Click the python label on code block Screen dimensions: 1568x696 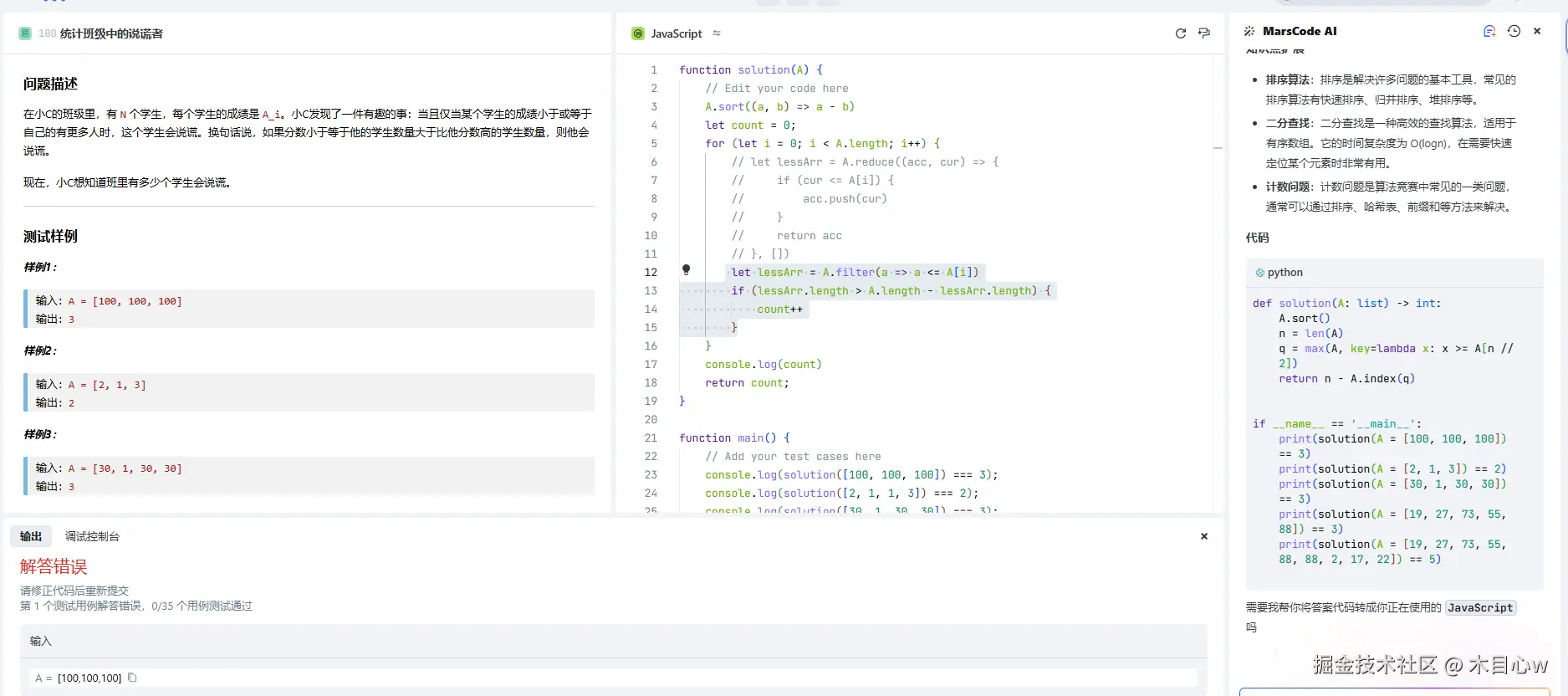[x=1285, y=273]
